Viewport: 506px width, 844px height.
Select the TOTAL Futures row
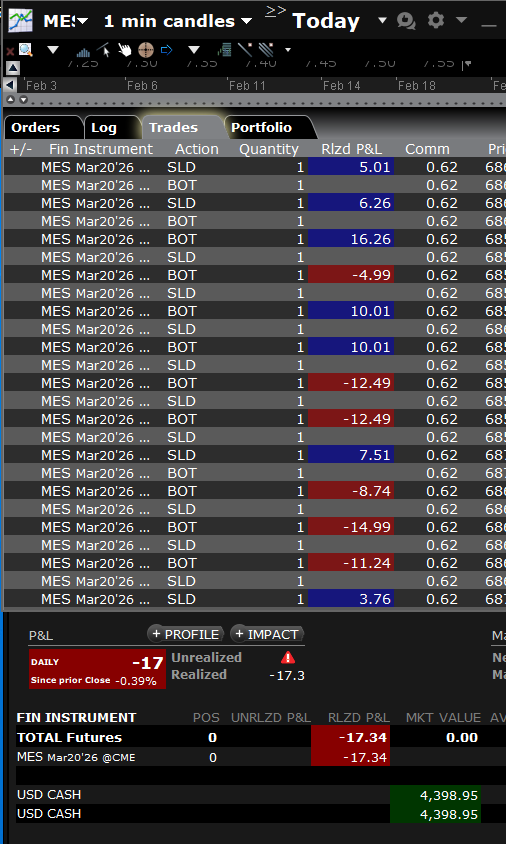click(261, 737)
